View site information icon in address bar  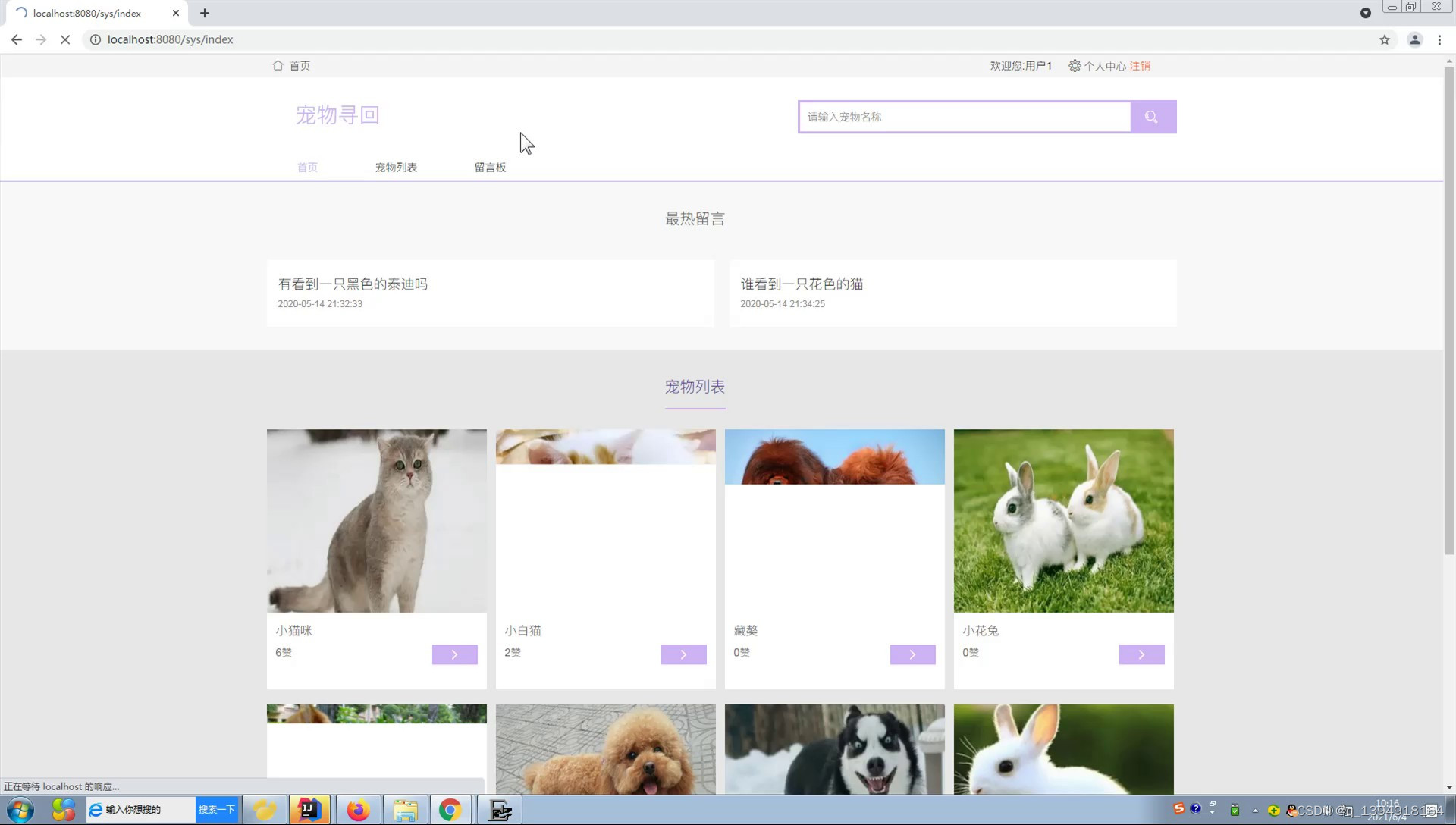click(96, 39)
